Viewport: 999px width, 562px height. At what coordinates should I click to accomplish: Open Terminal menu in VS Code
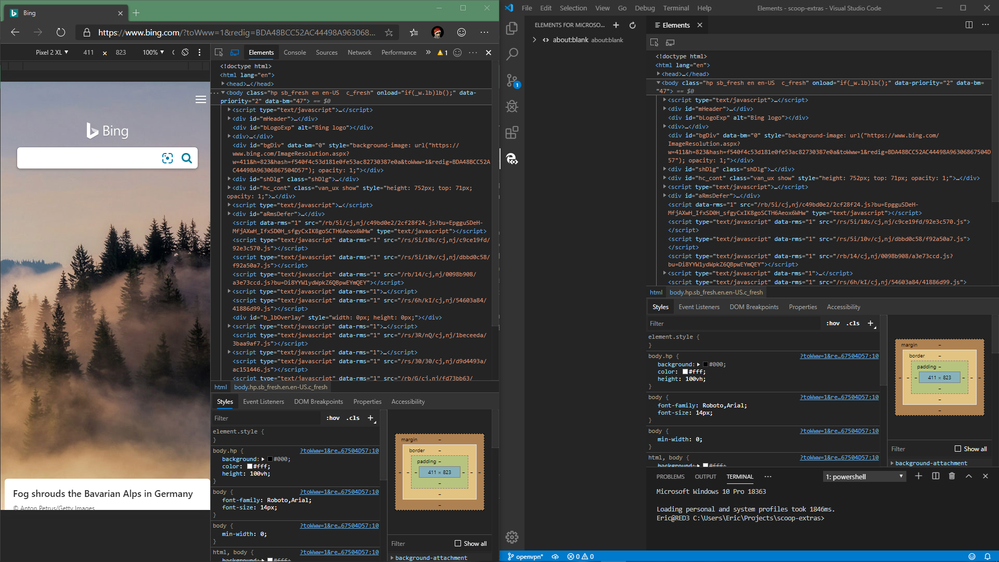[x=676, y=8]
